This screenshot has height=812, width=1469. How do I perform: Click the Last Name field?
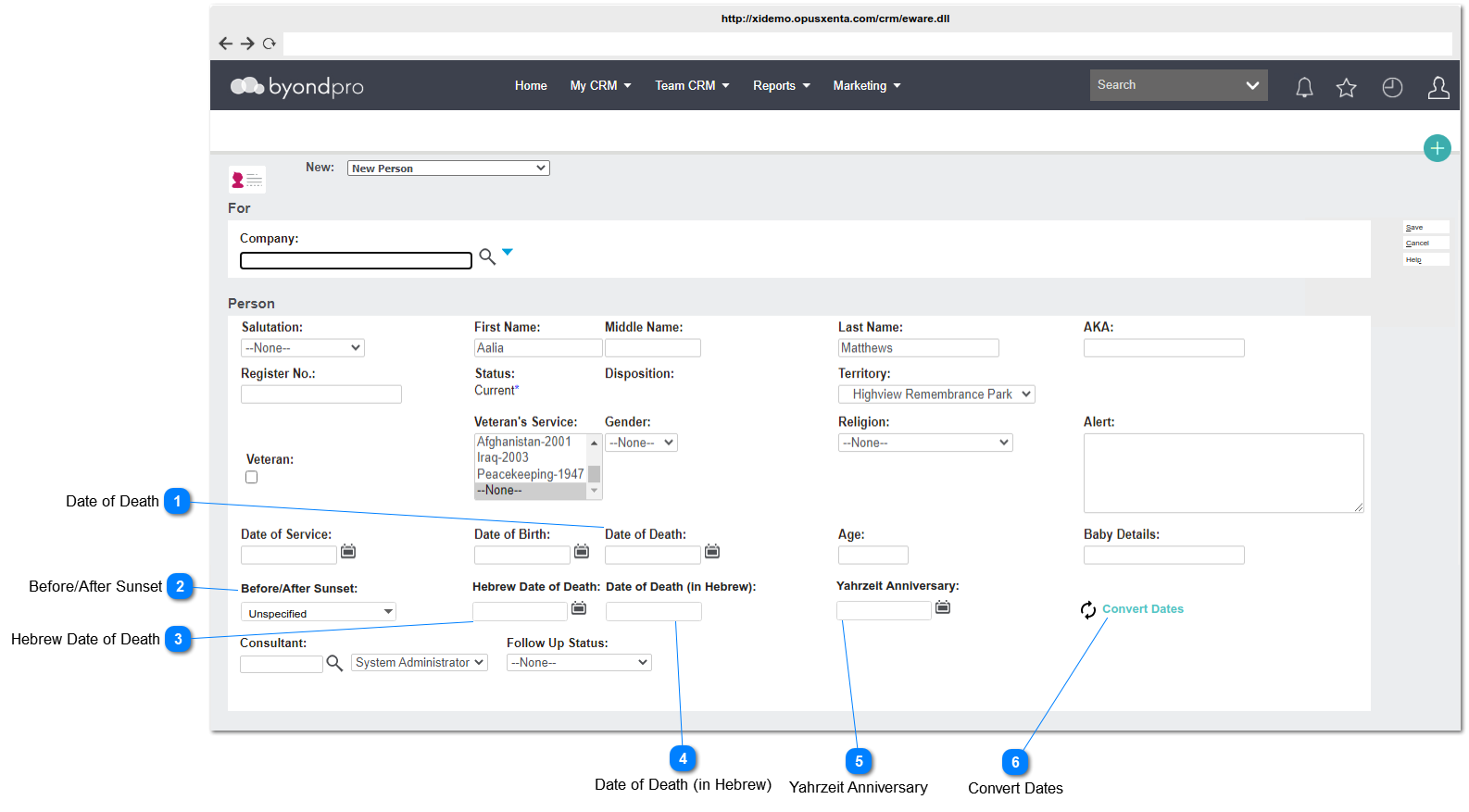click(919, 348)
